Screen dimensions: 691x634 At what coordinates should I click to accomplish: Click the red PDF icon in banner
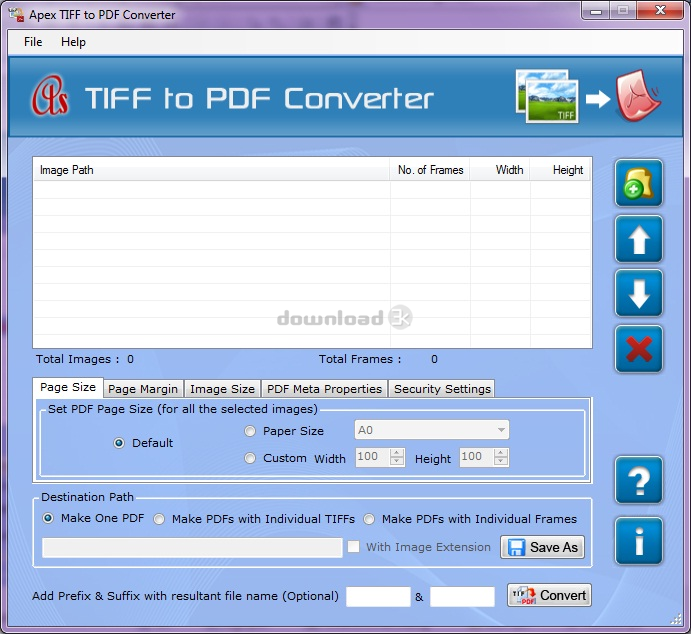tap(638, 95)
